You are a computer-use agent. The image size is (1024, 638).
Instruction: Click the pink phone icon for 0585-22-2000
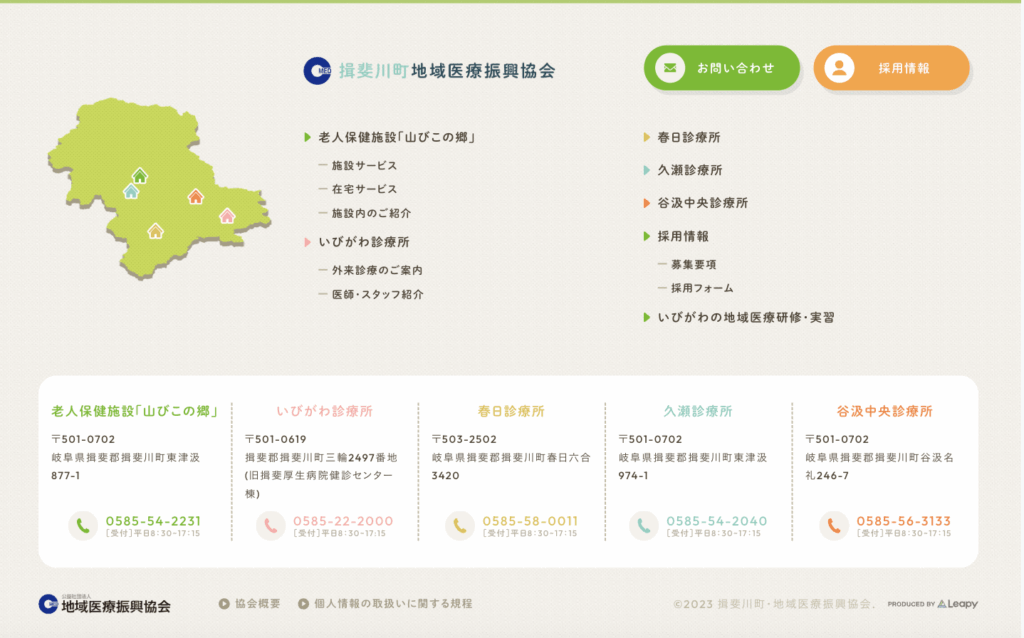click(x=270, y=525)
